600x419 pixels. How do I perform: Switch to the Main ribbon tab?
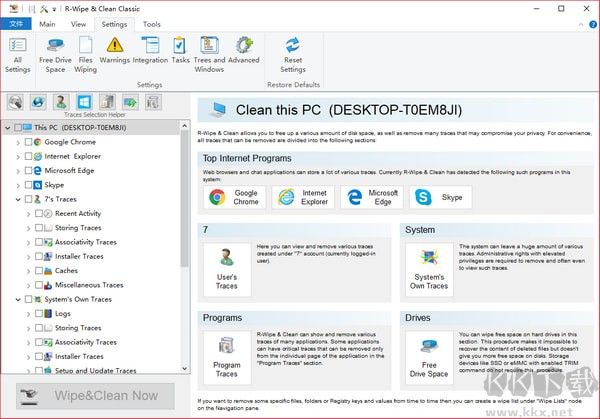[47, 24]
